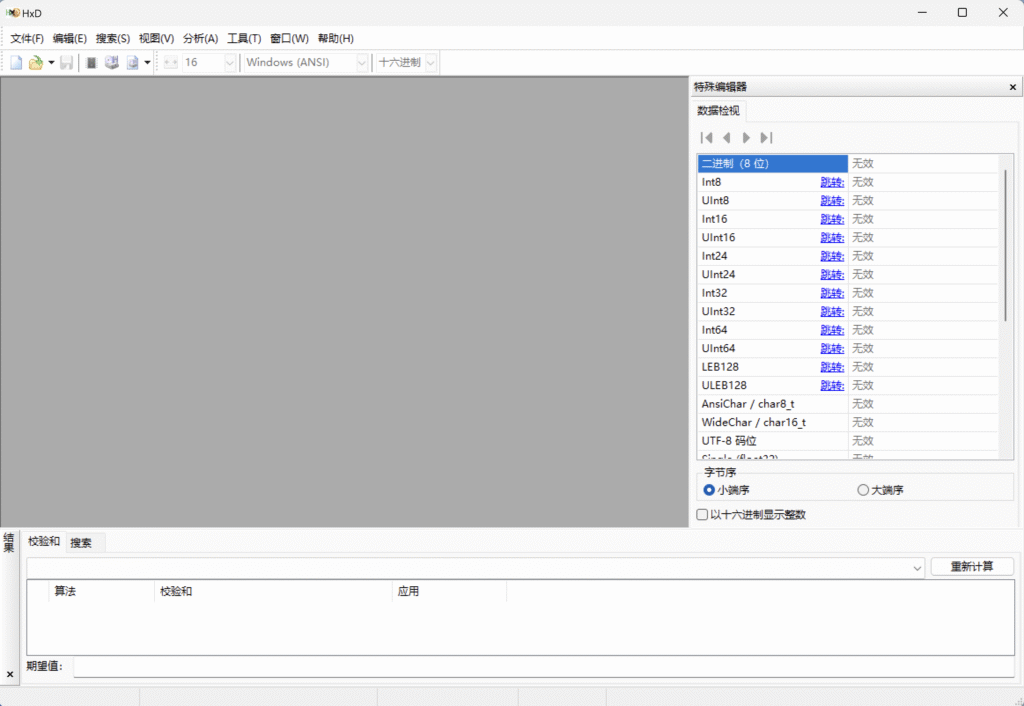Click the open disk icon
The image size is (1024, 706).
(112, 61)
